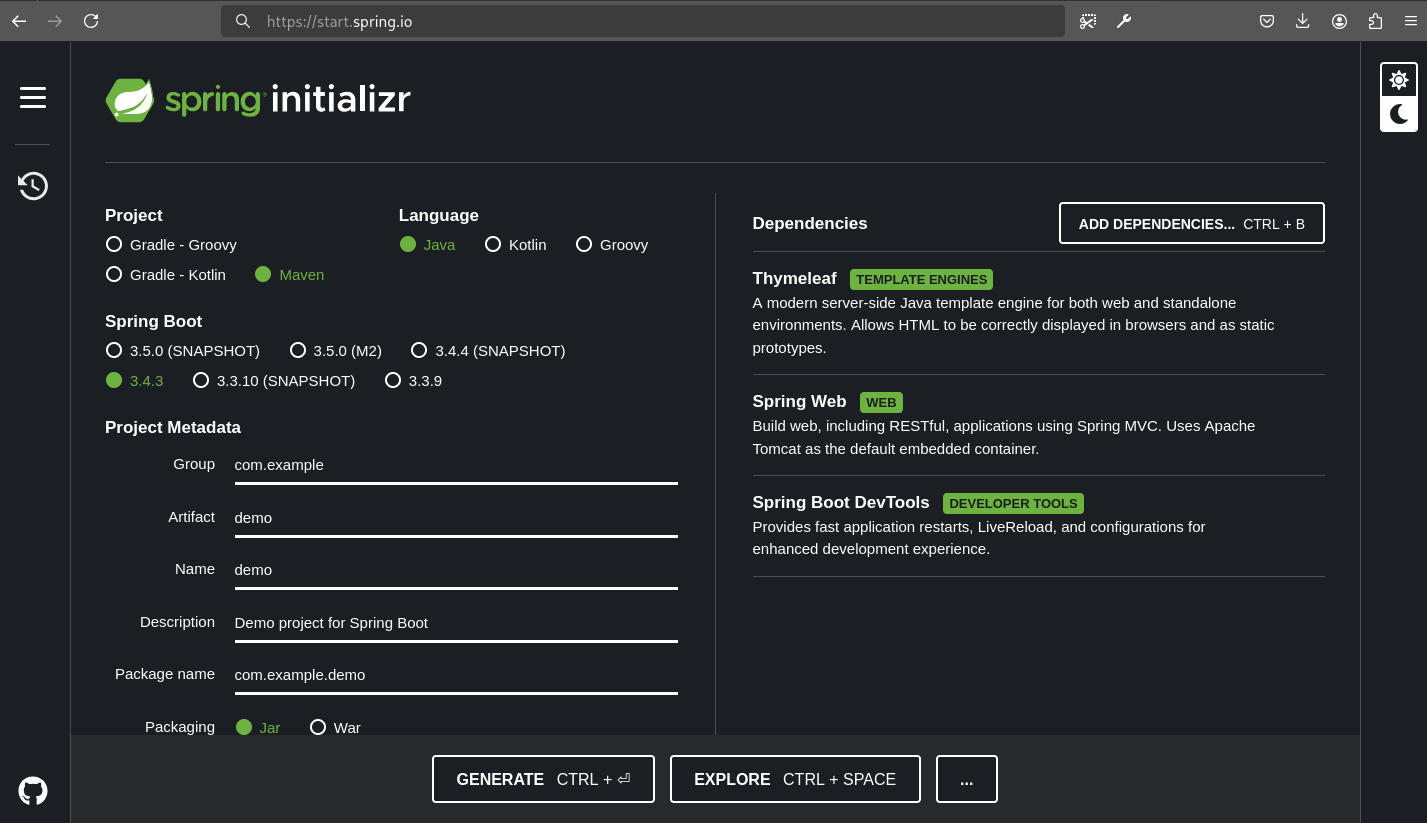
Task: Click the Project Metadata heading
Action: click(173, 428)
